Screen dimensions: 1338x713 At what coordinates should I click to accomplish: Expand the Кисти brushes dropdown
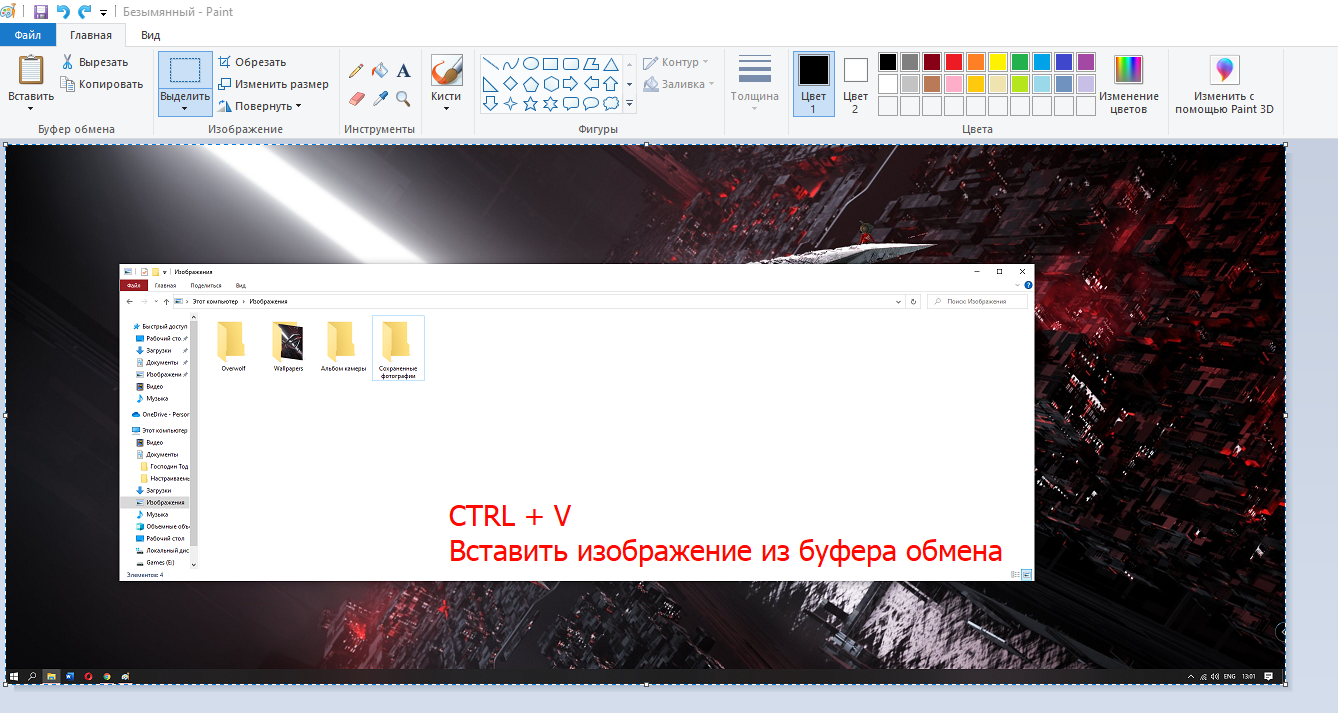446,108
